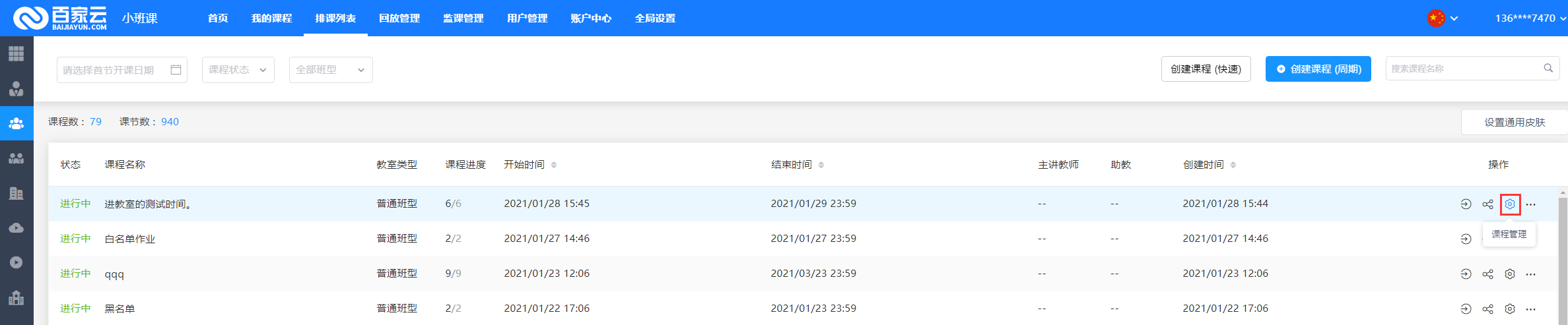Open the large-class group icon with ties in the sidebar
The height and width of the screenshot is (325, 1568).
click(17, 158)
